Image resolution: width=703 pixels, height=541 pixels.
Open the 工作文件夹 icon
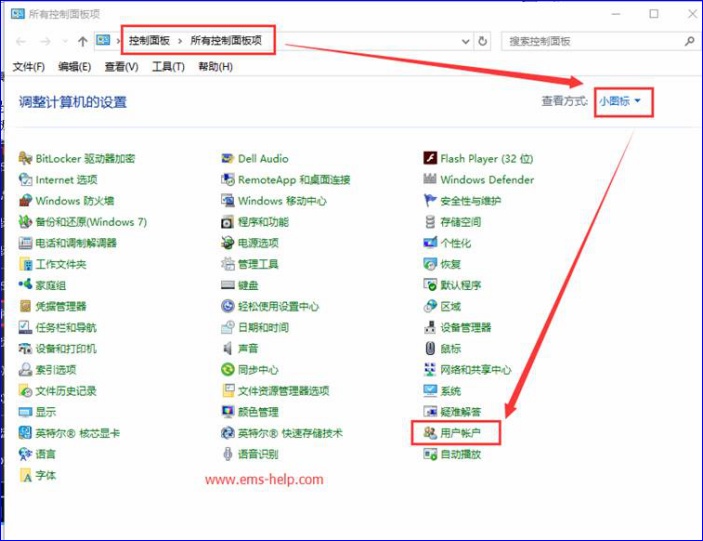[x=25, y=264]
